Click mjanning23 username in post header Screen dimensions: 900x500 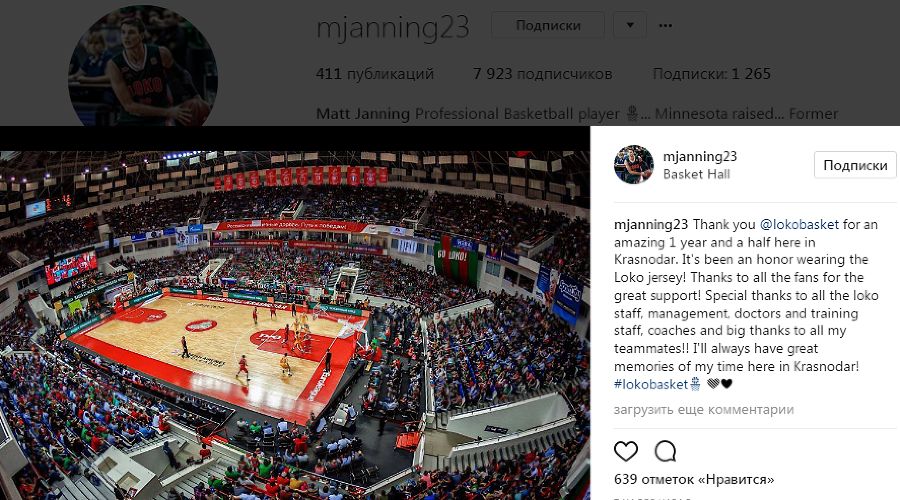pos(700,156)
